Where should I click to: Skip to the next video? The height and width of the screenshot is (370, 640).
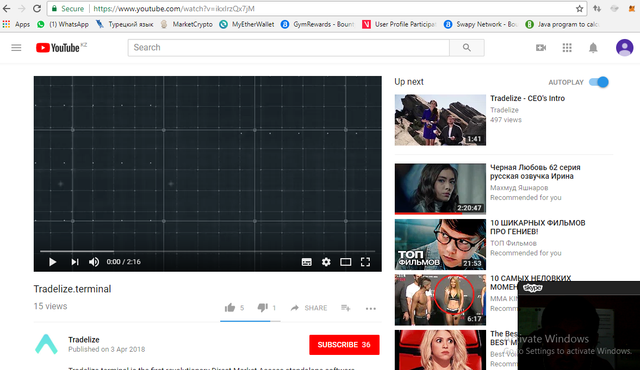[74, 262]
